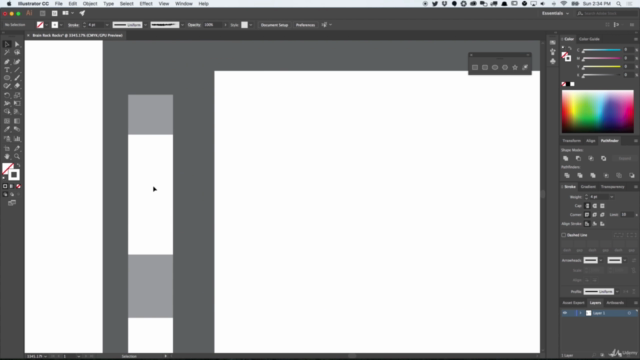Select the Scale tool
The image size is (640, 360).
point(17,95)
